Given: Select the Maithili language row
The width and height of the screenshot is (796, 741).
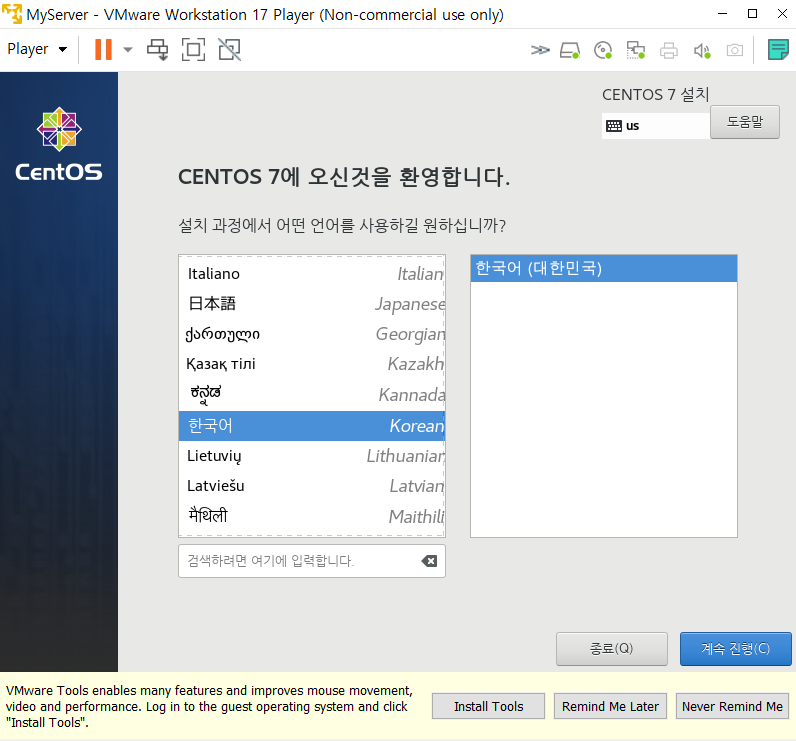Looking at the screenshot, I should pyautogui.click(x=312, y=516).
